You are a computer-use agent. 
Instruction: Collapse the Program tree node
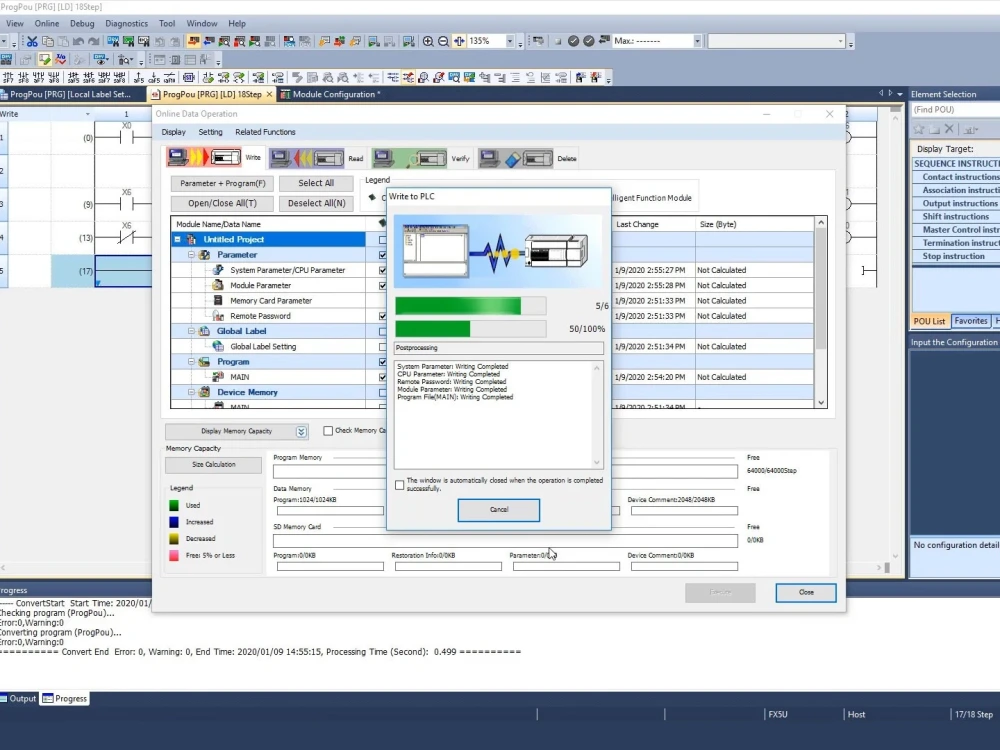(x=191, y=362)
